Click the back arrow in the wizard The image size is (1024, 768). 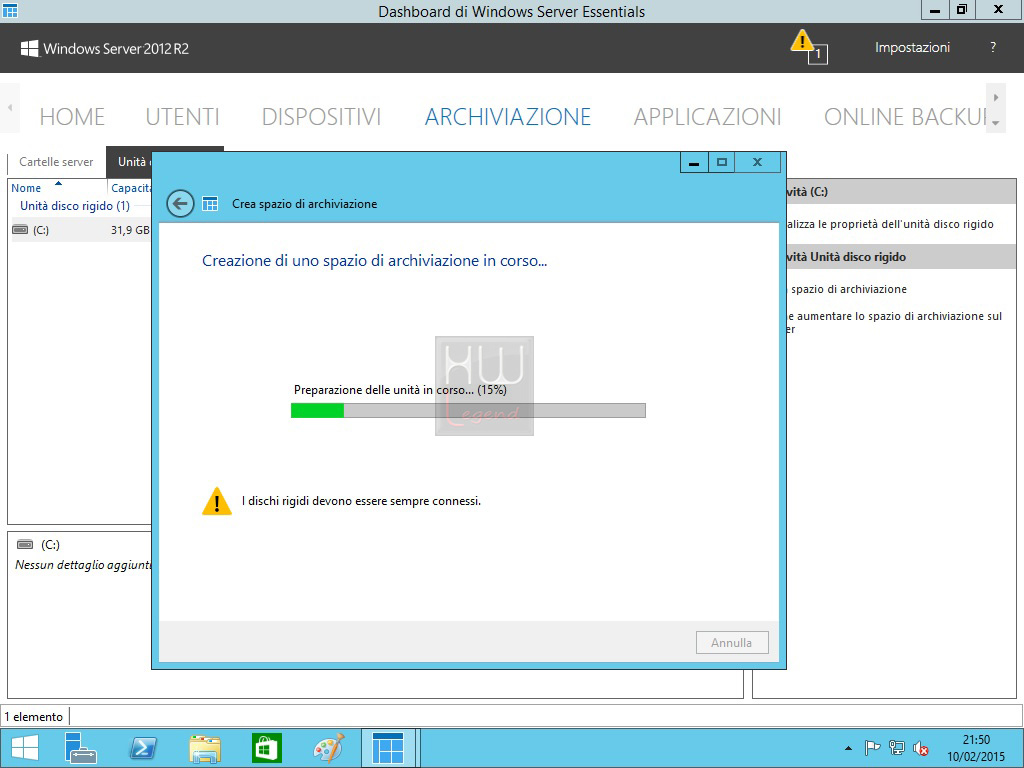click(x=180, y=204)
